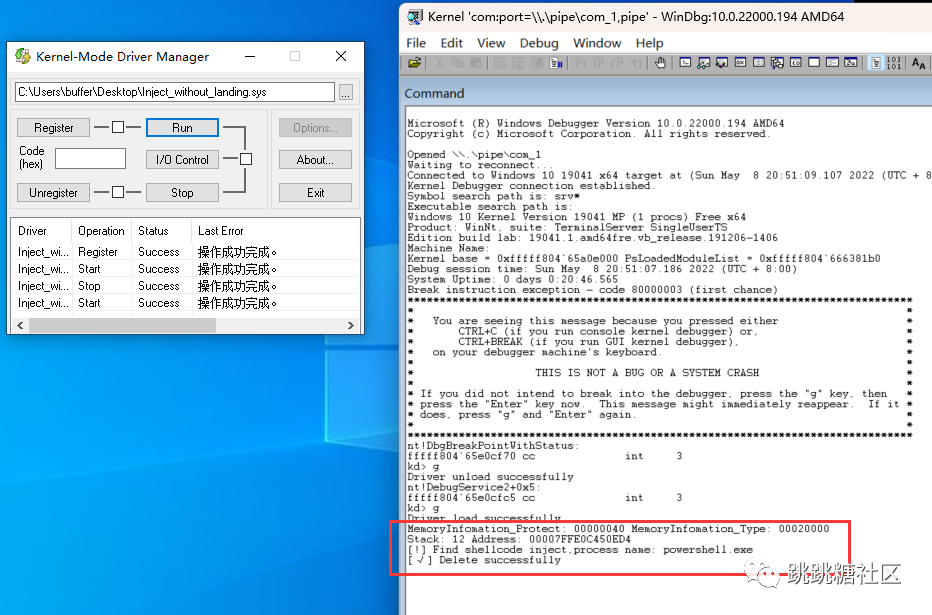
Task: Open the font settings Aa icon
Action: [x=916, y=62]
